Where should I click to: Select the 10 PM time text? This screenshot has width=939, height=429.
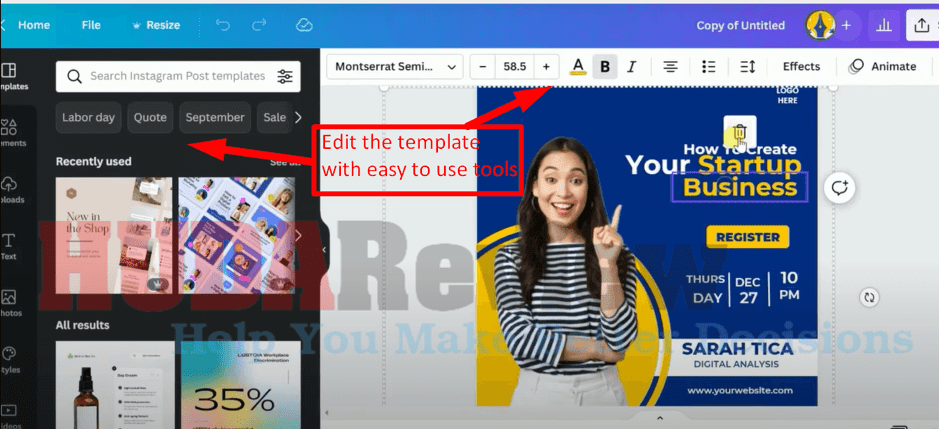pos(789,286)
